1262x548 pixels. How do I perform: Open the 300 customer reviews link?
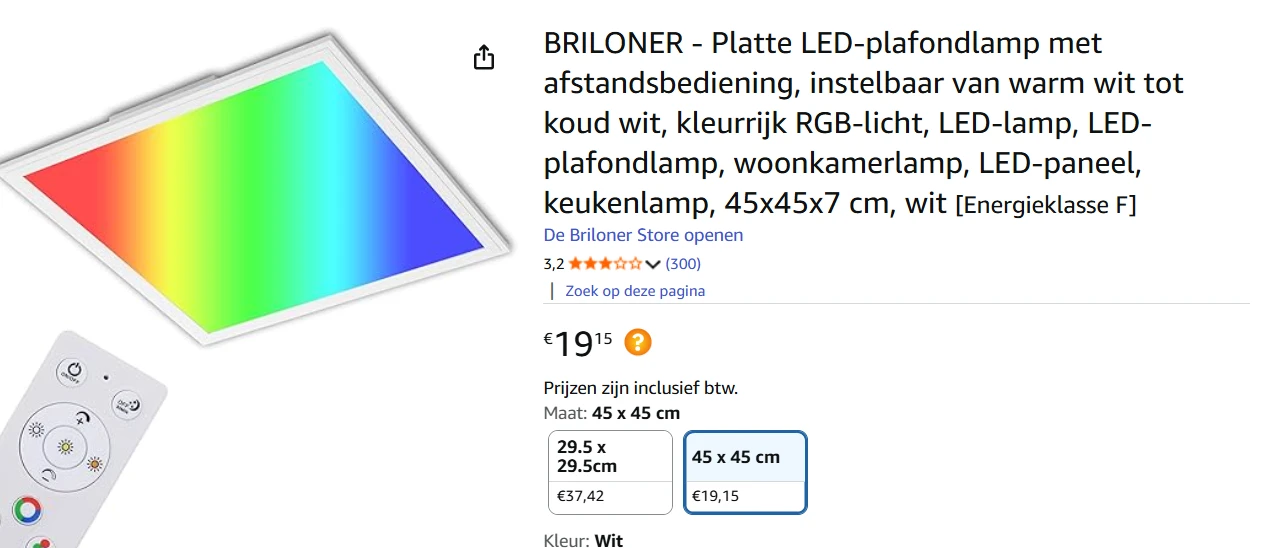[x=683, y=264]
